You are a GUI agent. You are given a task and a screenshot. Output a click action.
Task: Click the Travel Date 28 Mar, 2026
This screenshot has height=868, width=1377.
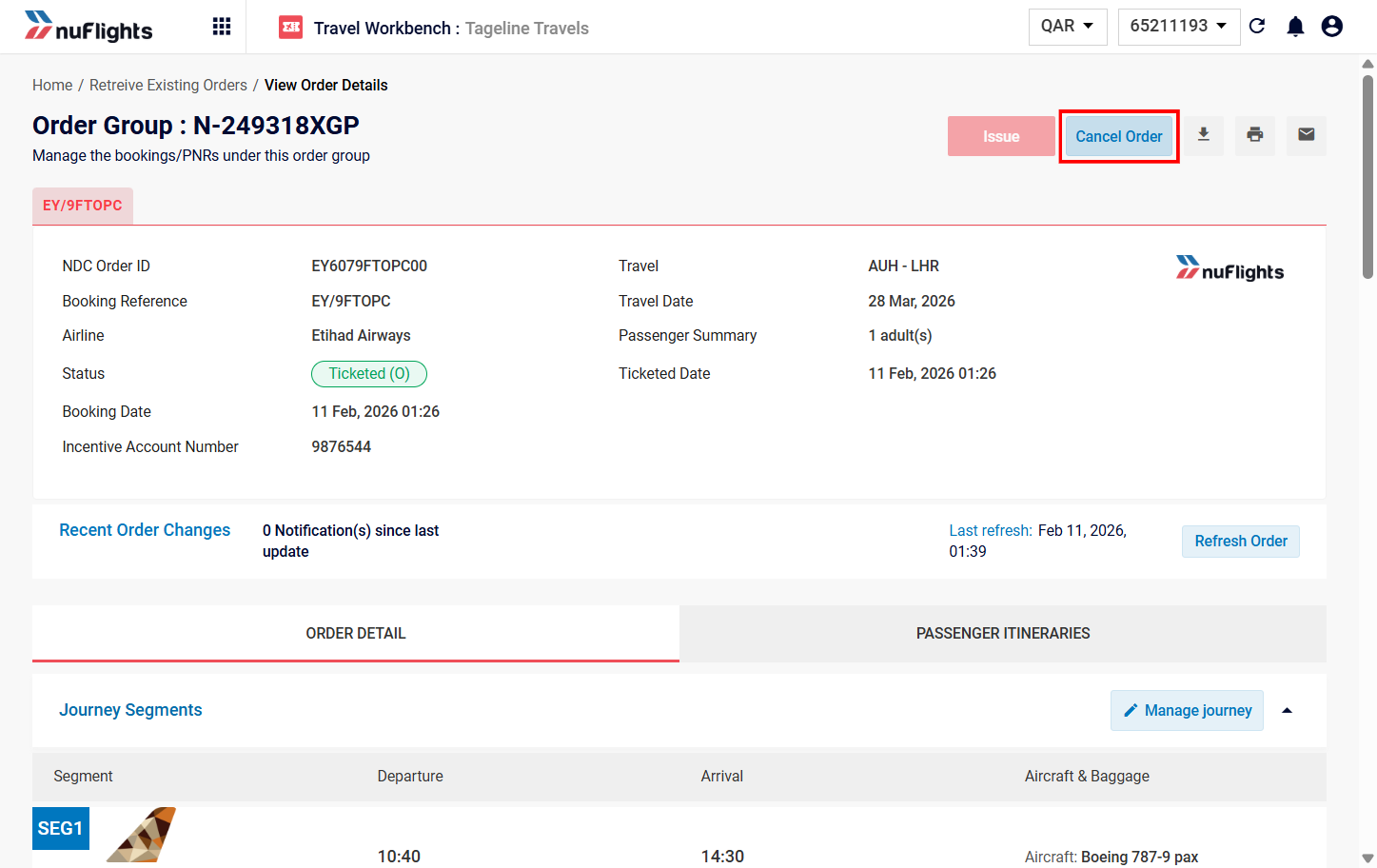point(912,301)
